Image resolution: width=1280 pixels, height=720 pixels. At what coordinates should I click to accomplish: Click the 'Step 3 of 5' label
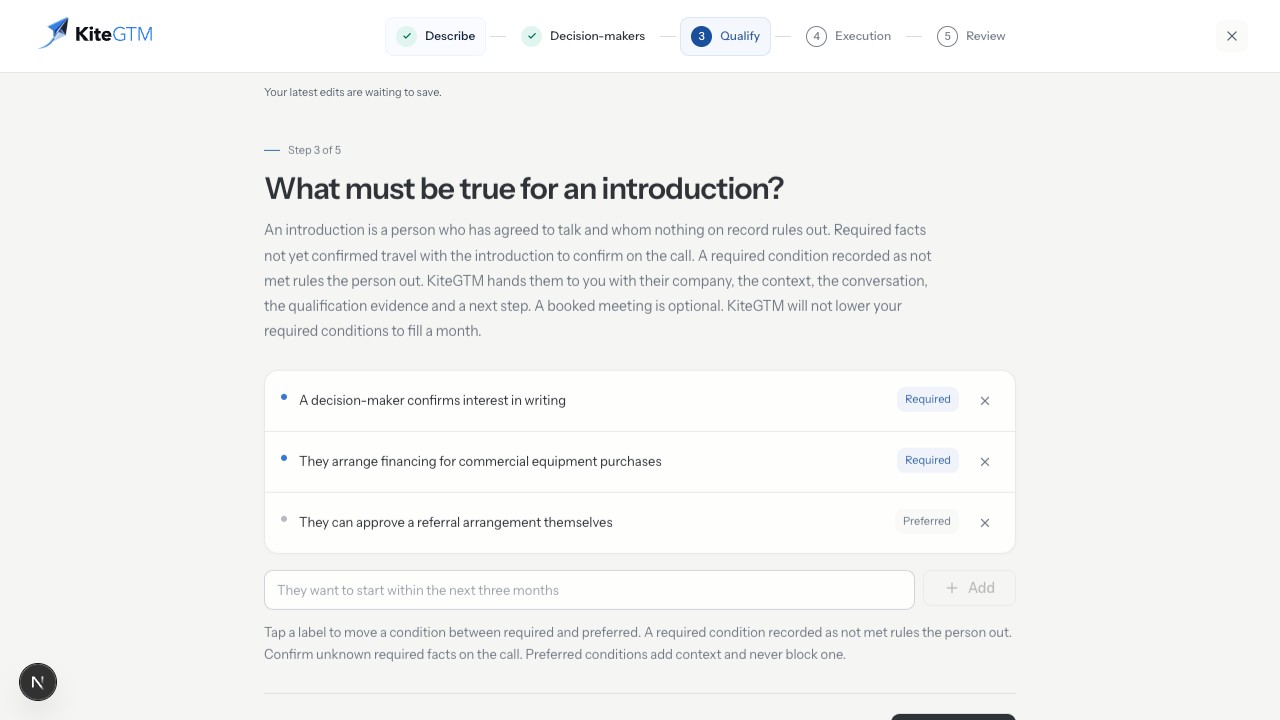(314, 150)
